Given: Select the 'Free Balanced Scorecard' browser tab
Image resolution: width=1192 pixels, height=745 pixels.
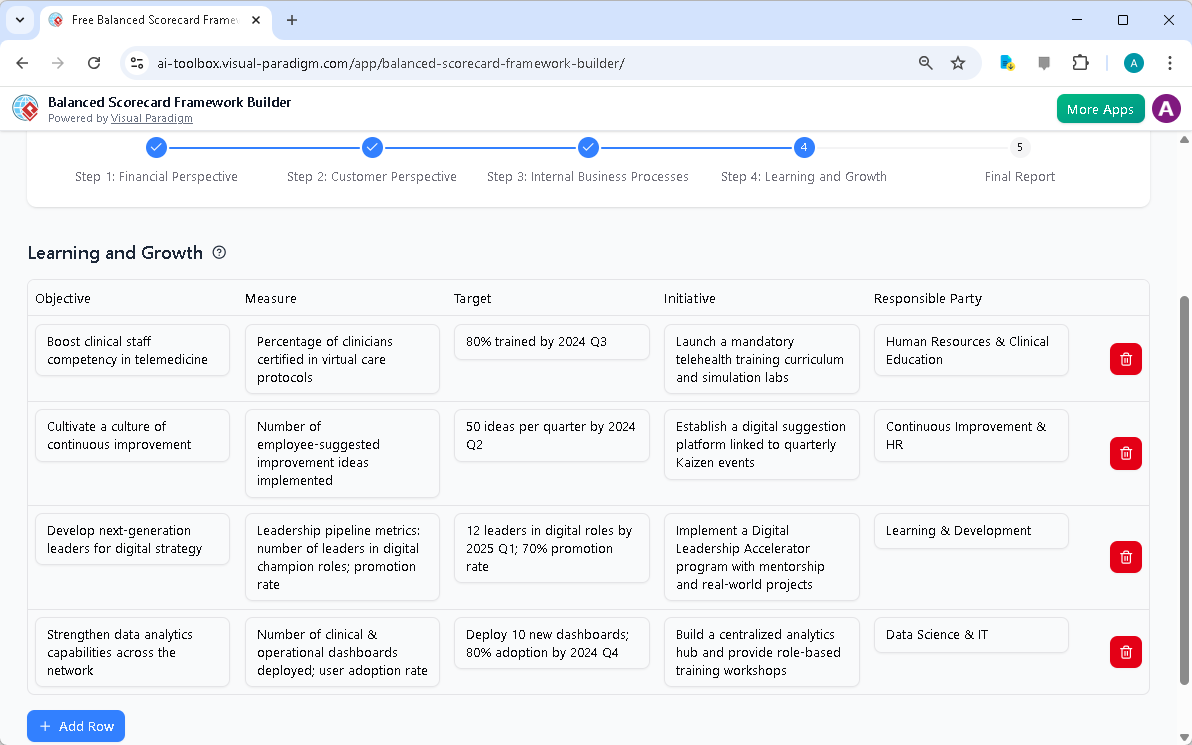Looking at the screenshot, I should click(x=150, y=20).
